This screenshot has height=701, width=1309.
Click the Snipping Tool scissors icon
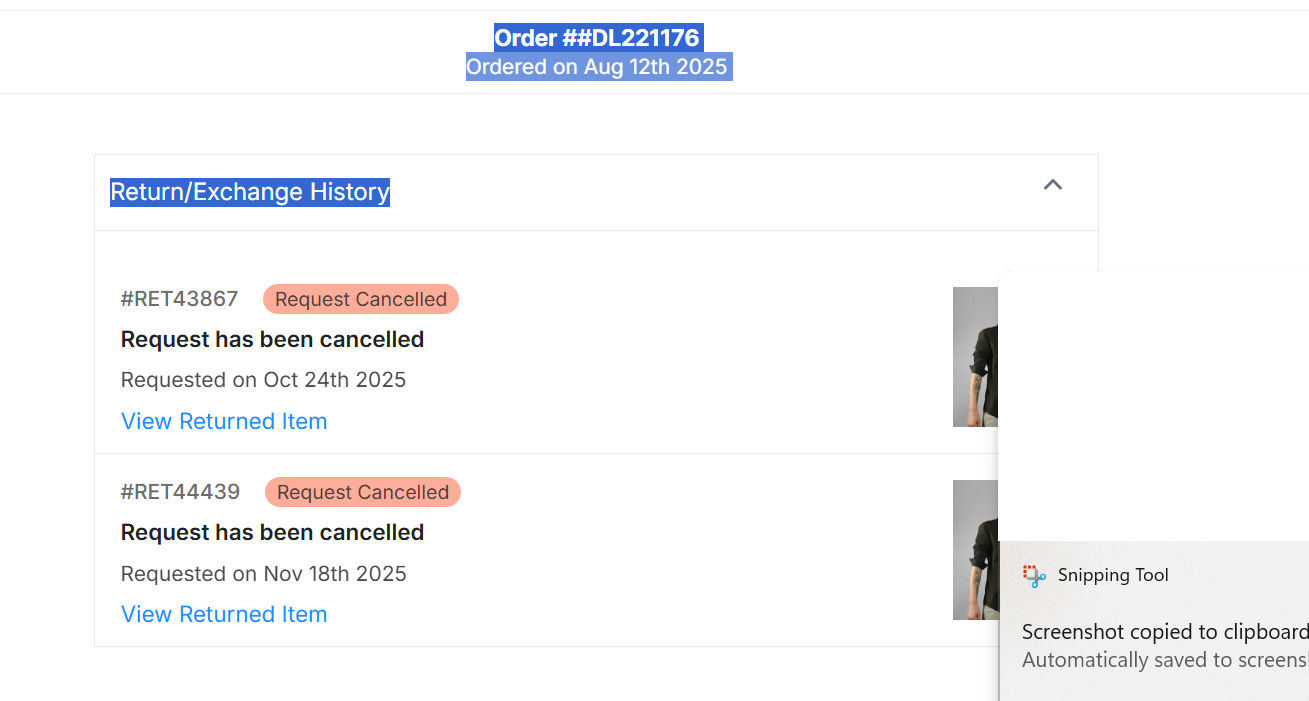point(1034,575)
